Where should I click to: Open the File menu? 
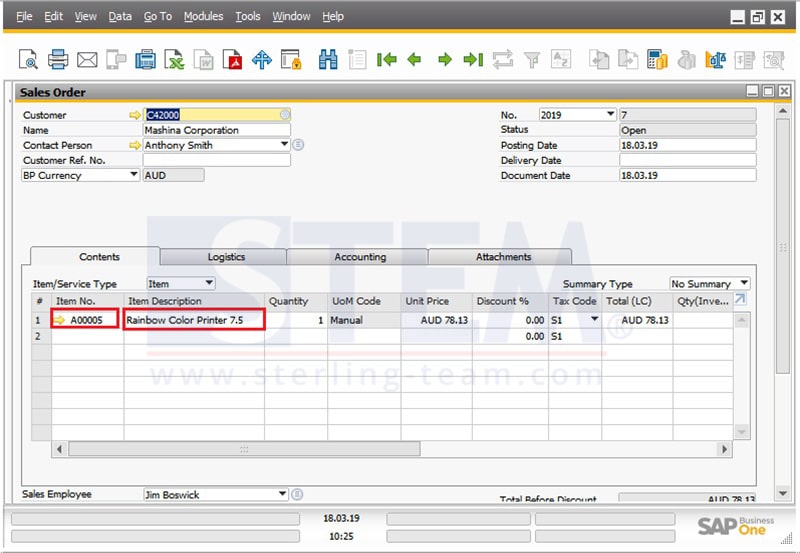click(x=24, y=16)
